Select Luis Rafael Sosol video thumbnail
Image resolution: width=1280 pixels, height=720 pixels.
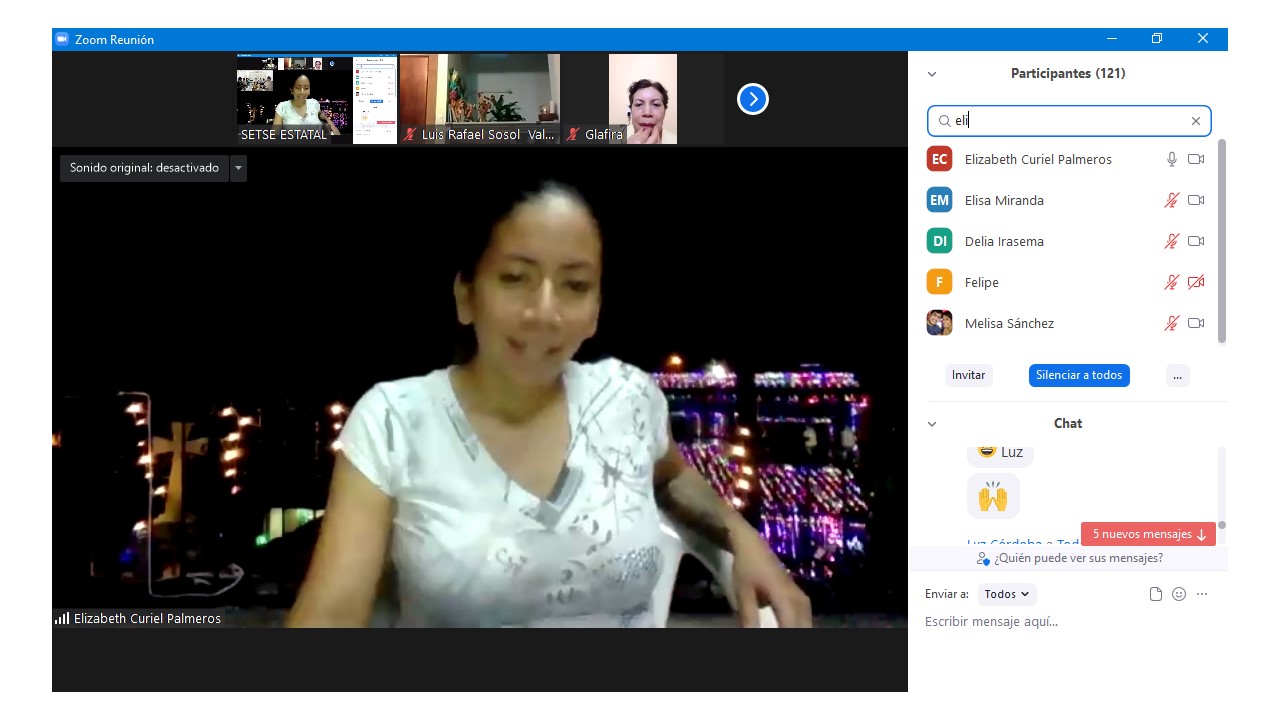480,99
